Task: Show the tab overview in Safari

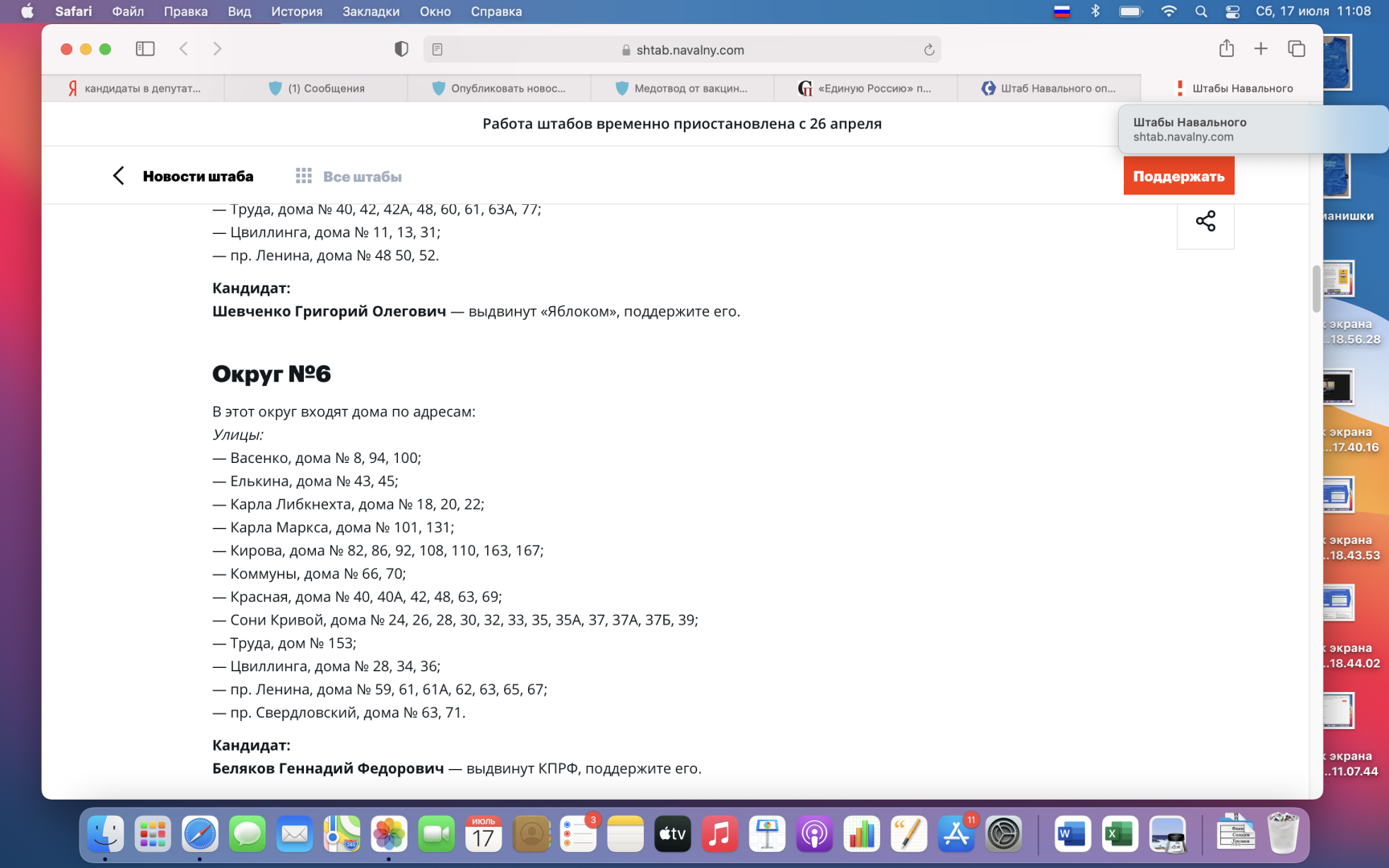Action: pos(1296,49)
